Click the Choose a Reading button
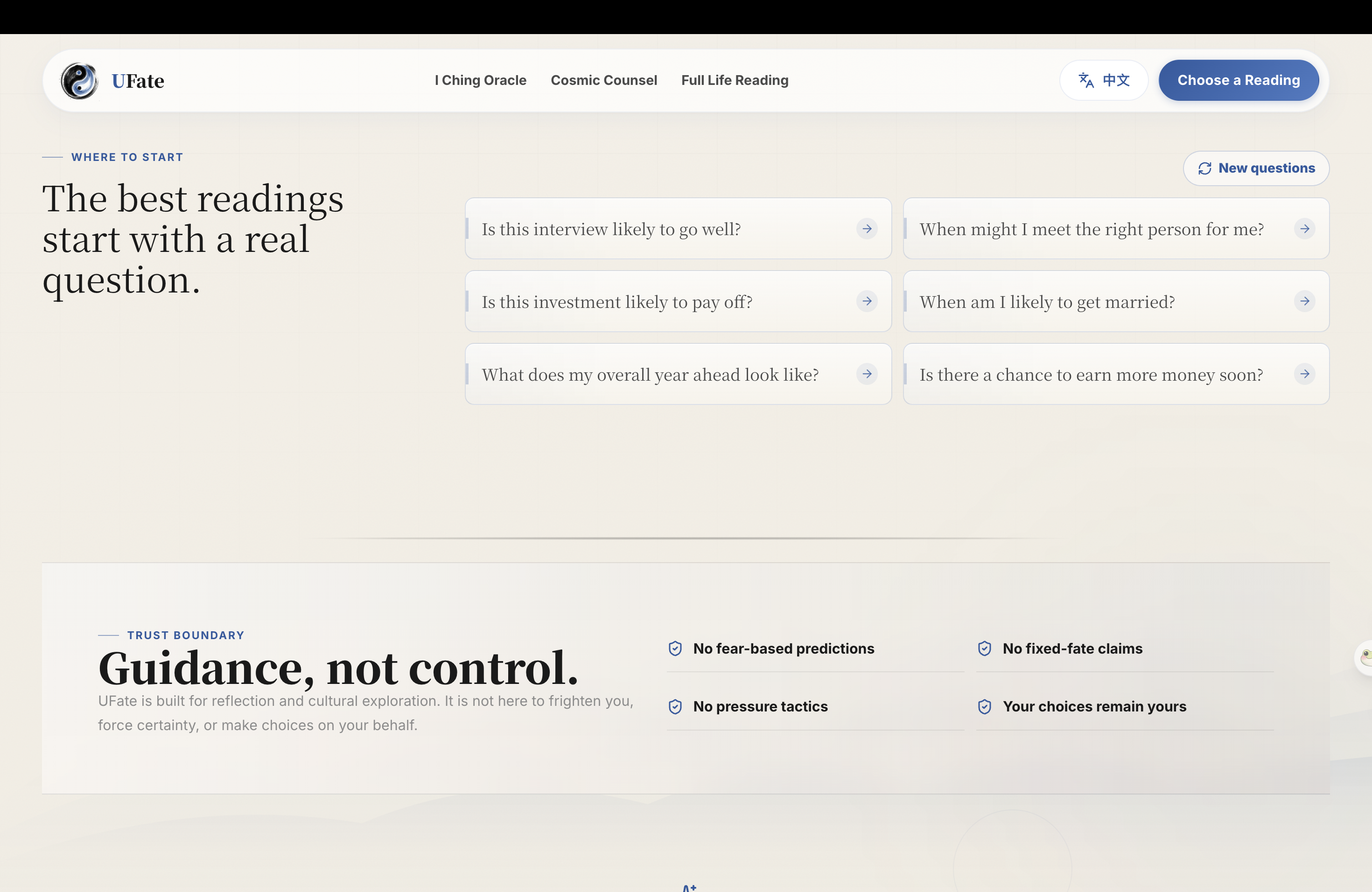This screenshot has width=1372, height=892. [x=1238, y=80]
